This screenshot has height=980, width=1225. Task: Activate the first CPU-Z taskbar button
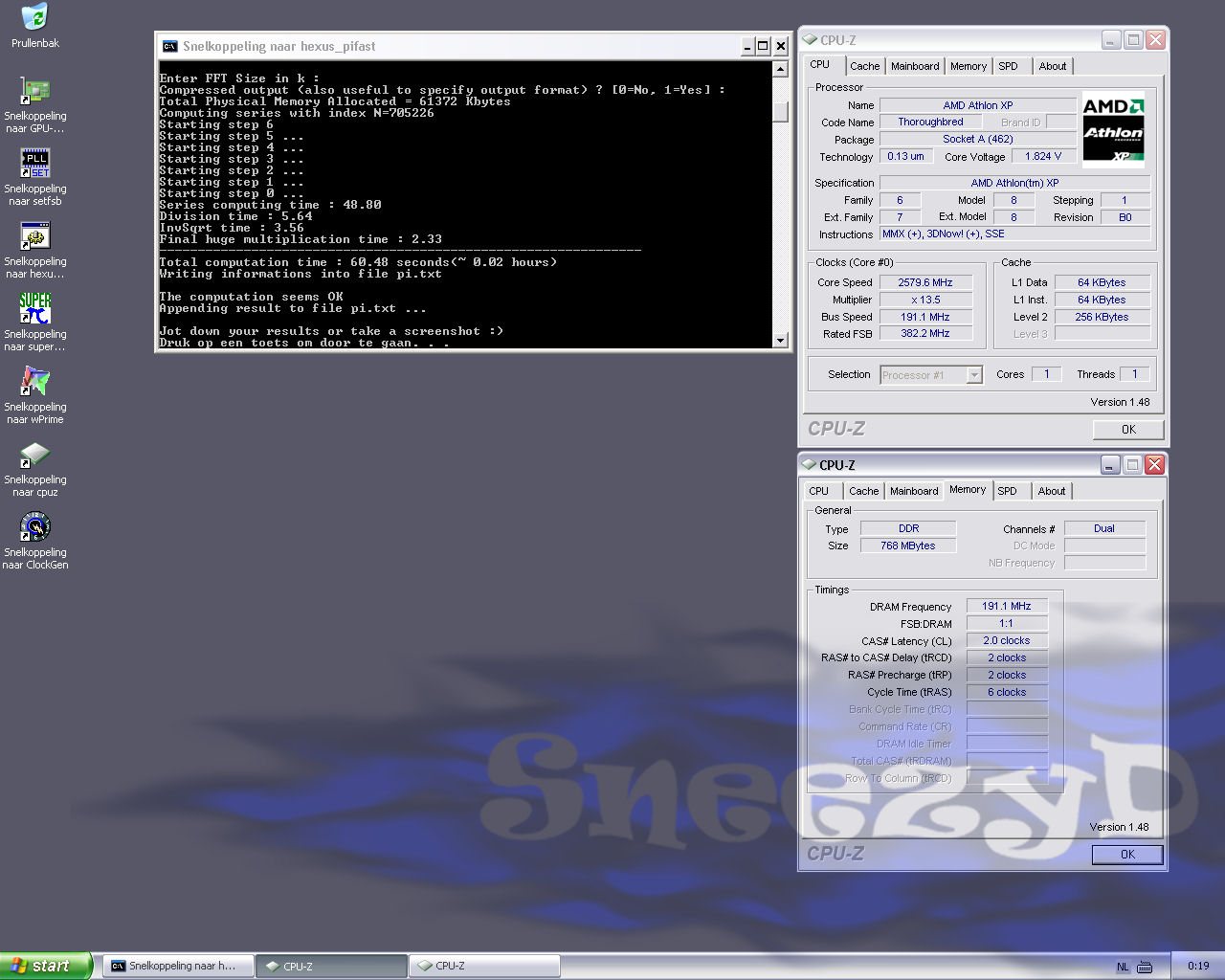click(331, 967)
